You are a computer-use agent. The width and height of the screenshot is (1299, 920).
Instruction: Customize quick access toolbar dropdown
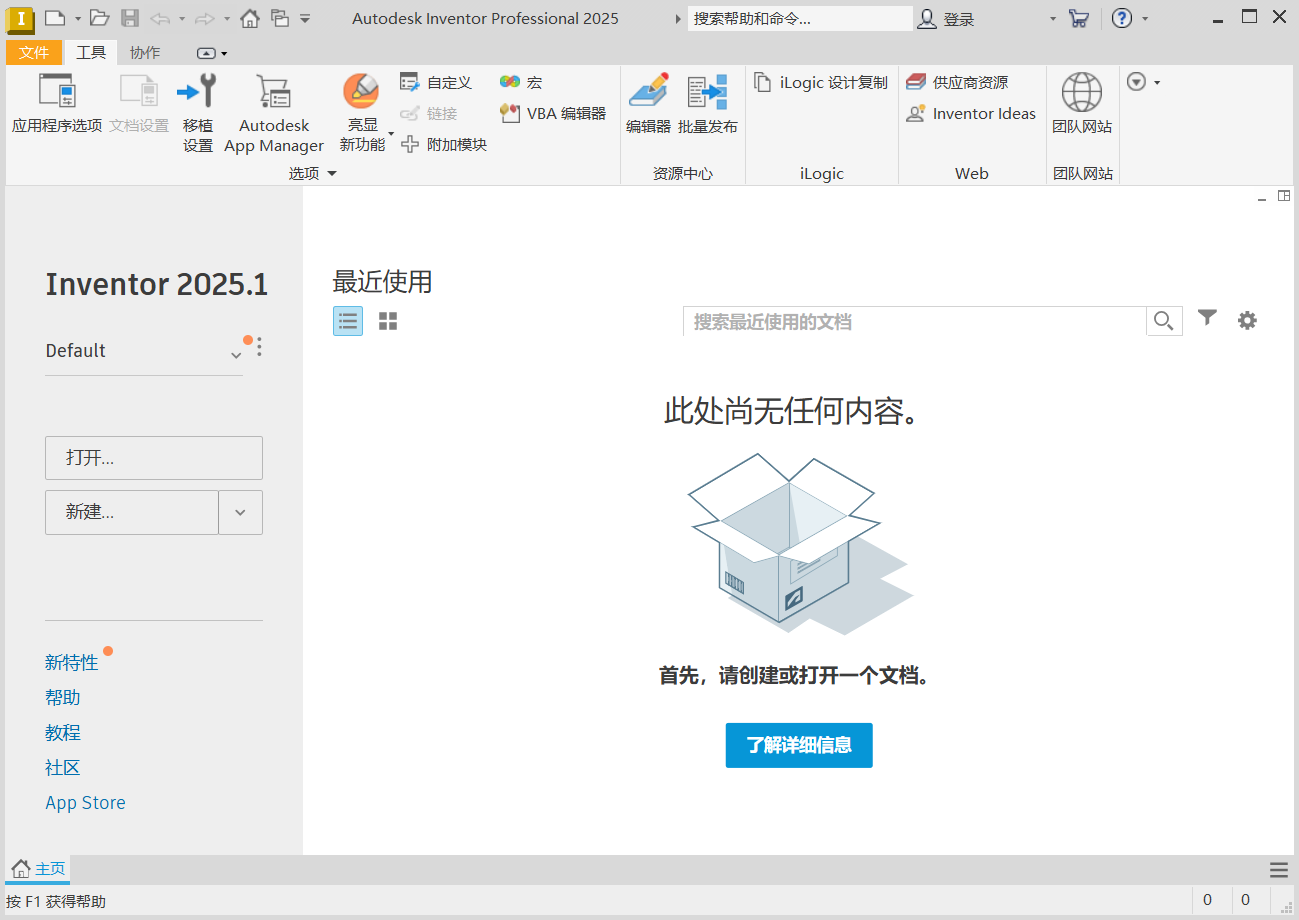click(x=305, y=18)
